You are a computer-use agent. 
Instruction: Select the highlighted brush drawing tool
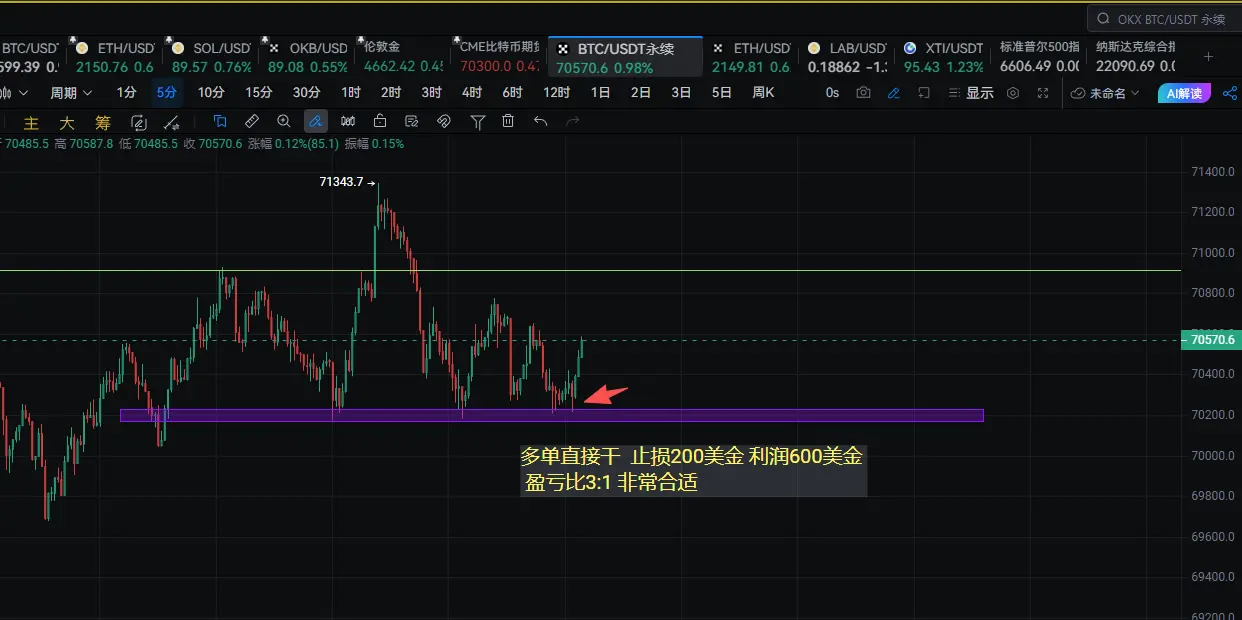click(315, 121)
